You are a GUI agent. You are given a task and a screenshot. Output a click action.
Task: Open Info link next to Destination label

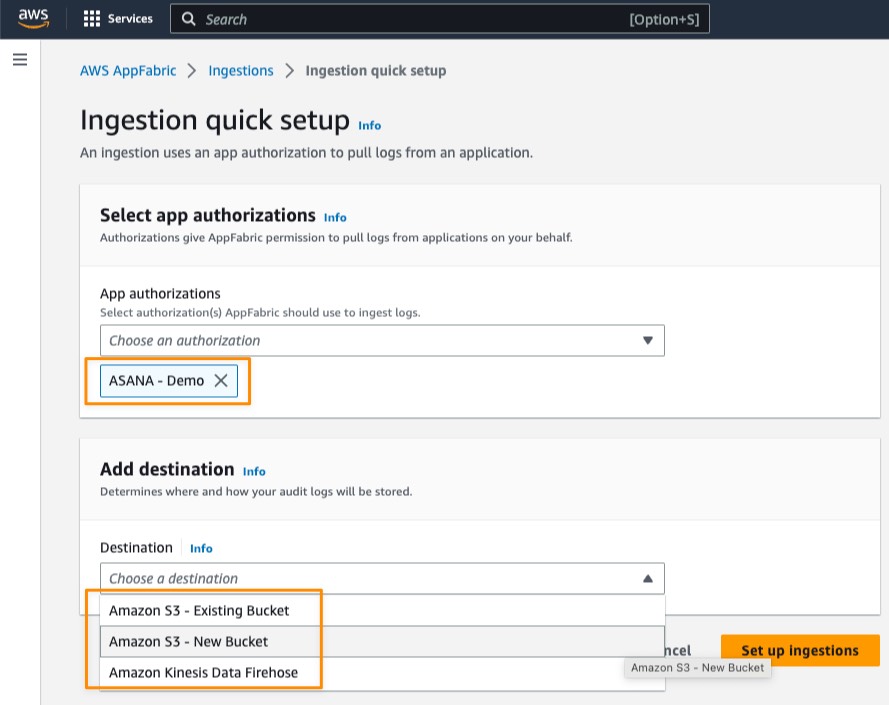coord(201,548)
